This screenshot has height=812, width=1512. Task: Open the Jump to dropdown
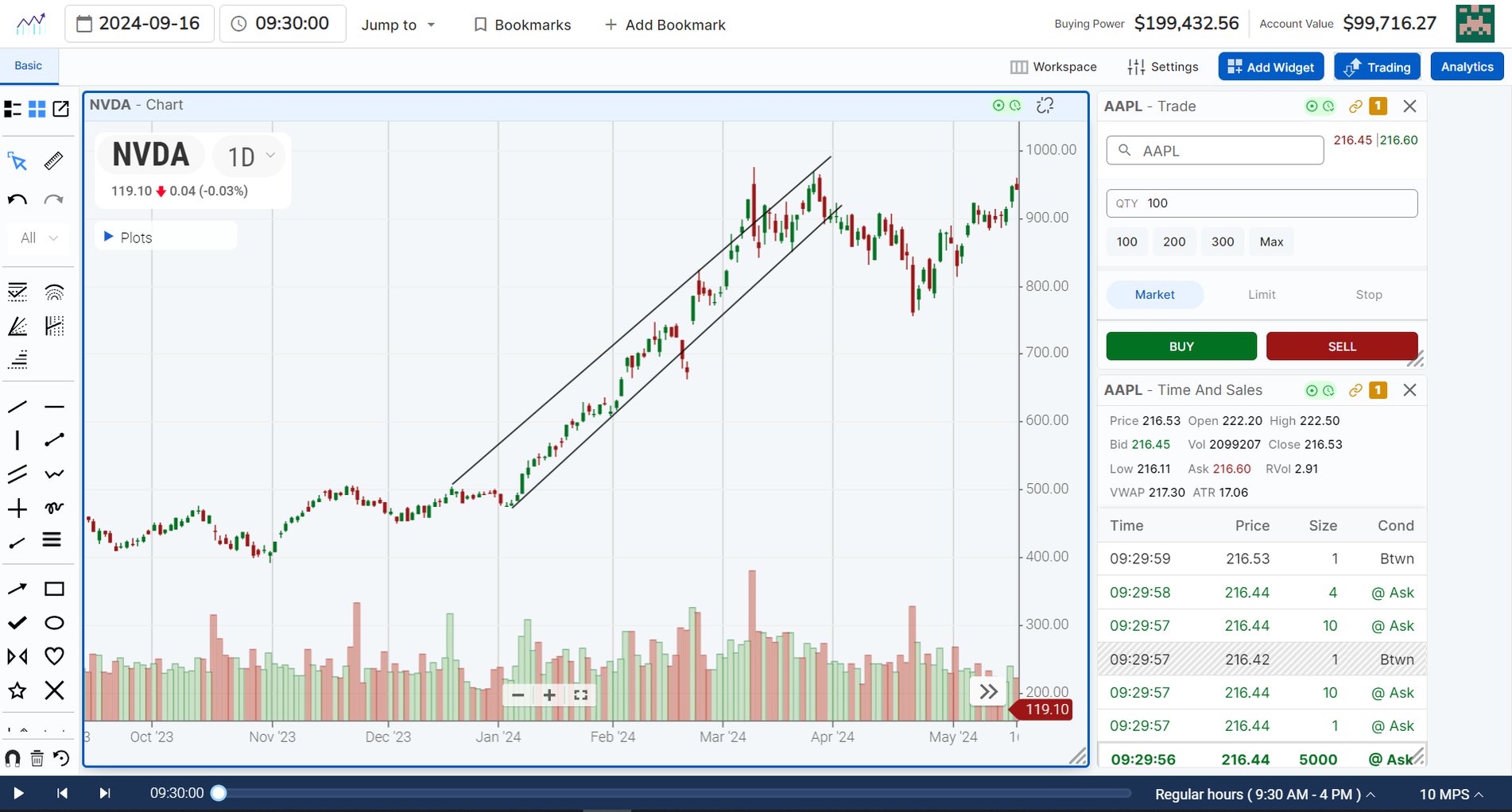click(x=397, y=25)
